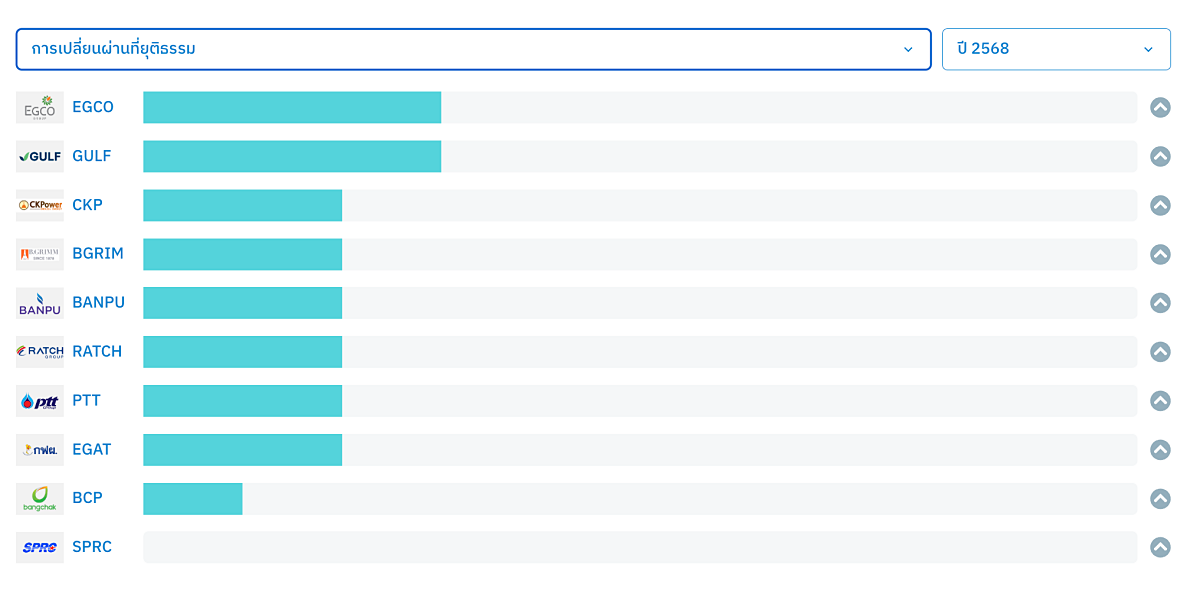Click the BCP score bar
Screen dimensions: 1200x614
tap(193, 499)
